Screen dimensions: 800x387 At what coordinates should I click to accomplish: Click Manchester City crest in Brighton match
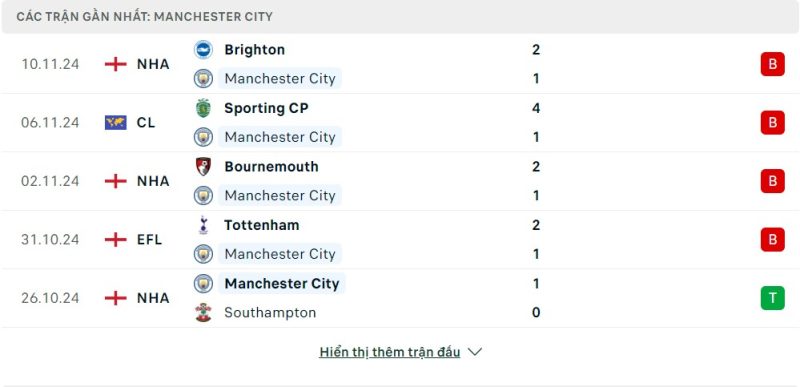point(203,79)
